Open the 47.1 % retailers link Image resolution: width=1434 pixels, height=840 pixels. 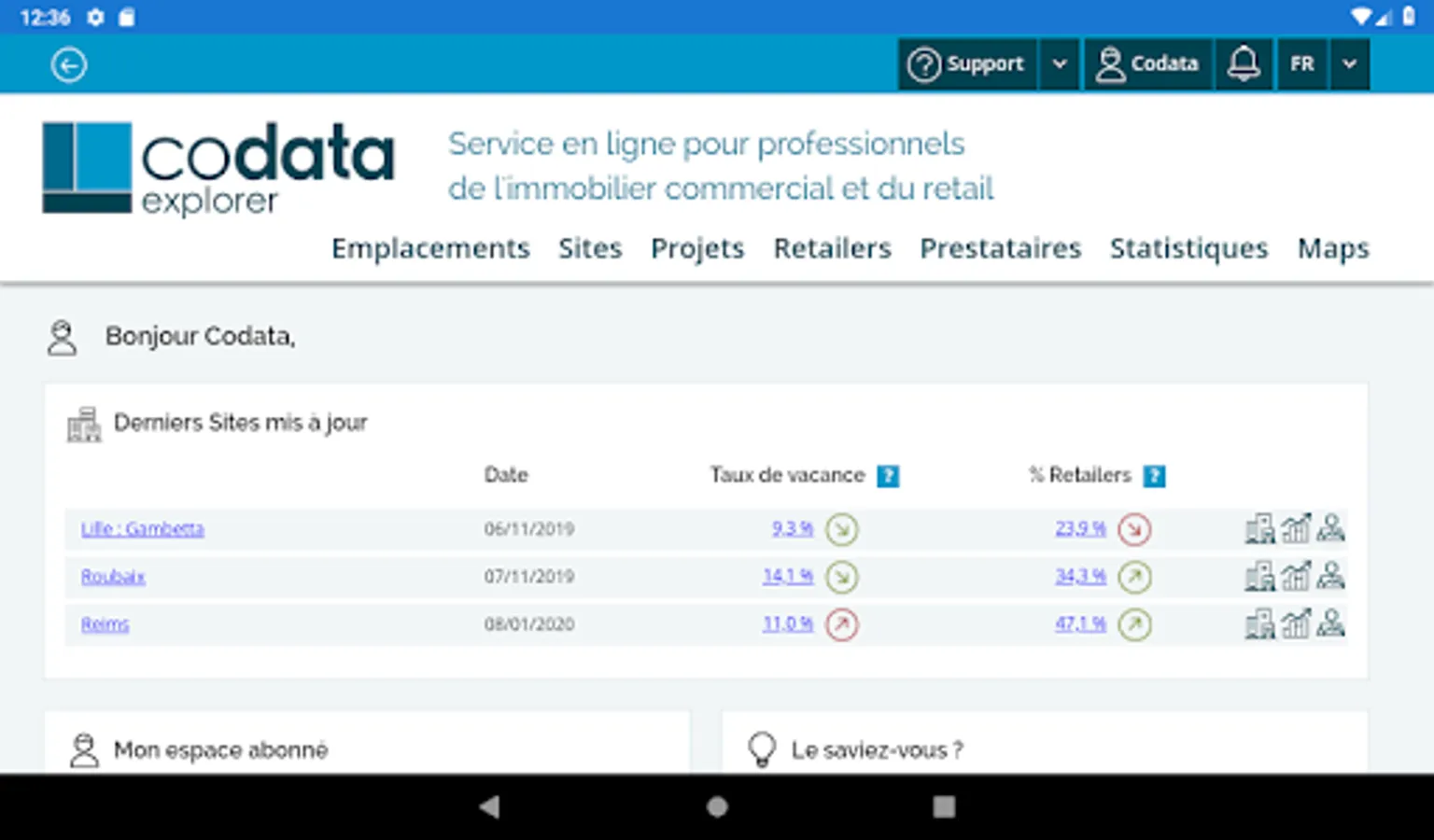coord(1081,623)
